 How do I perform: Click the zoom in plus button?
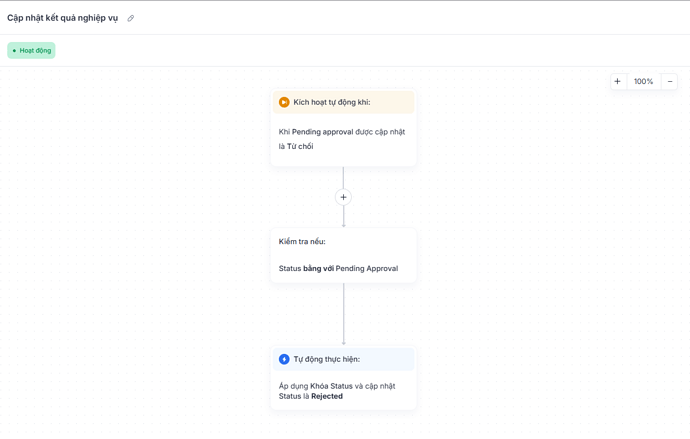(617, 81)
